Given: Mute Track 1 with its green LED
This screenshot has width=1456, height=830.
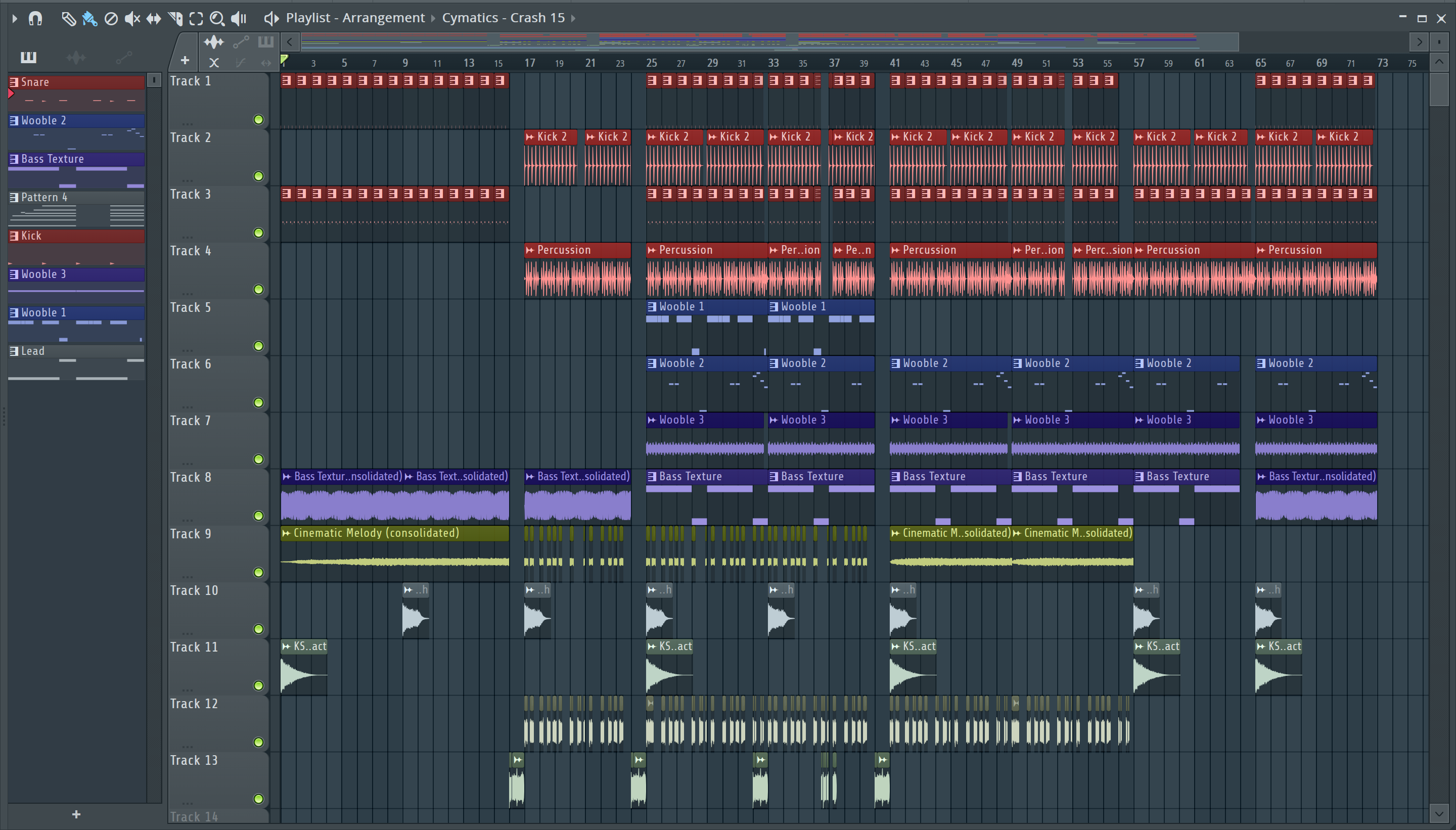Looking at the screenshot, I should 258,120.
